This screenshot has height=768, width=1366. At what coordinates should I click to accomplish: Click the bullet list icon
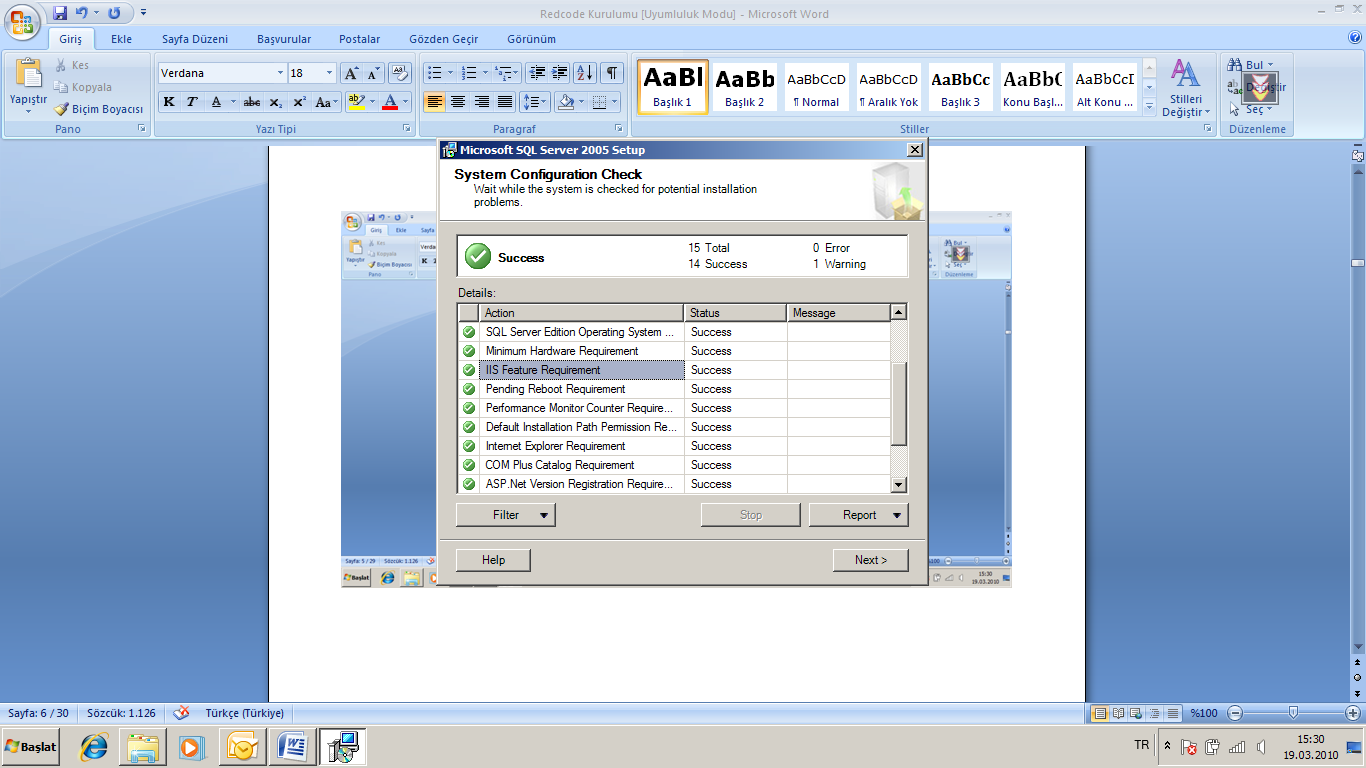click(x=434, y=73)
